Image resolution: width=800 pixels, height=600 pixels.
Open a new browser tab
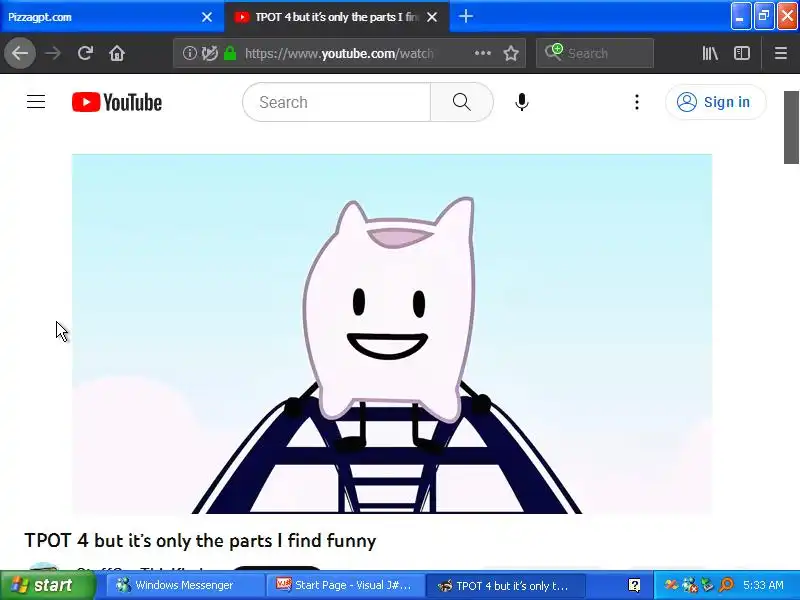pyautogui.click(x=465, y=16)
